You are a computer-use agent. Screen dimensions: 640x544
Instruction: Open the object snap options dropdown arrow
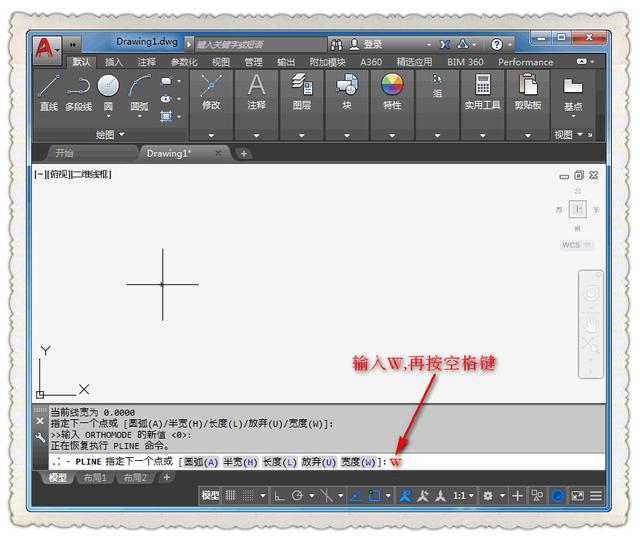pyautogui.click(x=388, y=496)
